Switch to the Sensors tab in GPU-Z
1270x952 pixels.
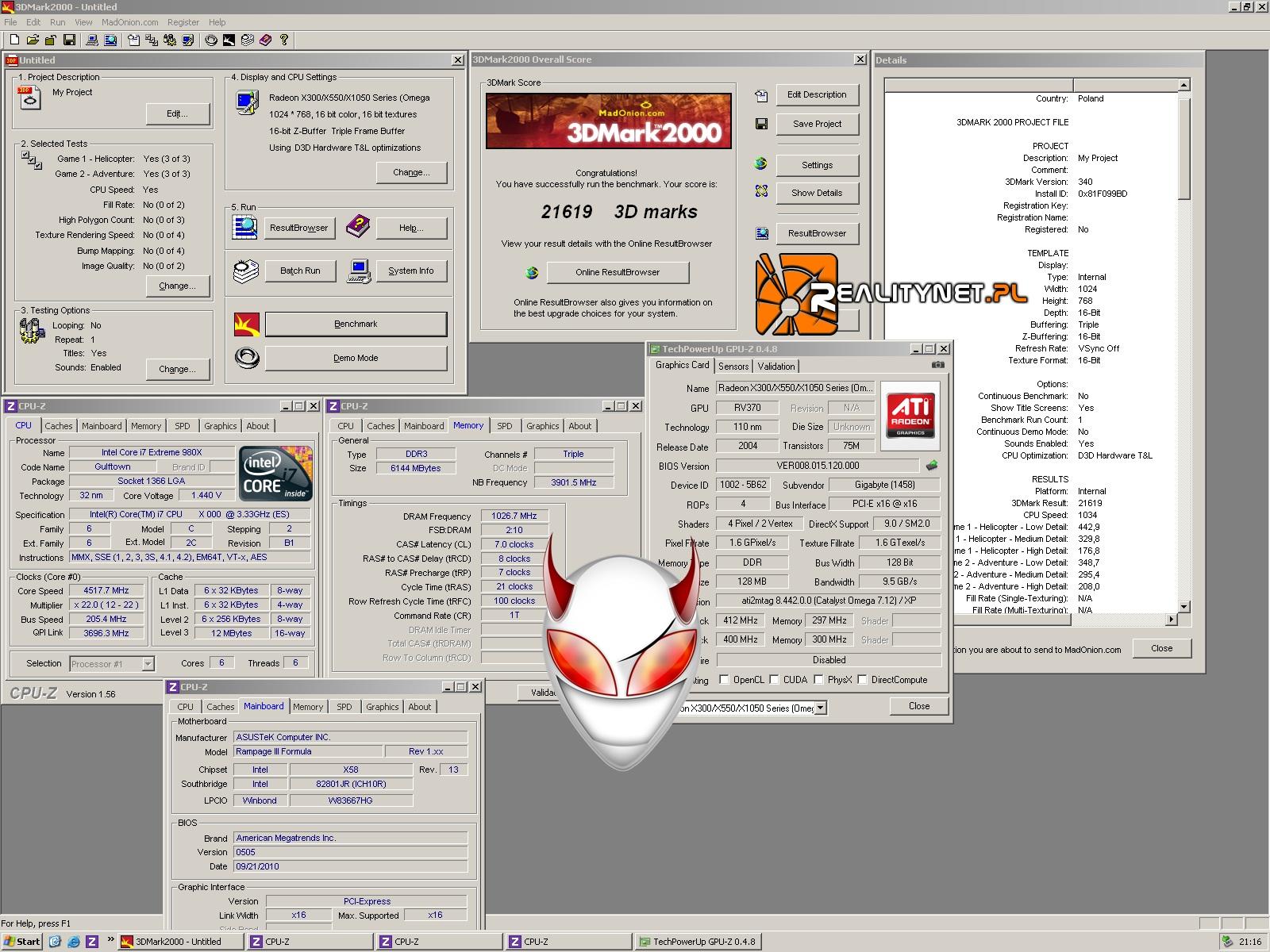click(x=733, y=367)
